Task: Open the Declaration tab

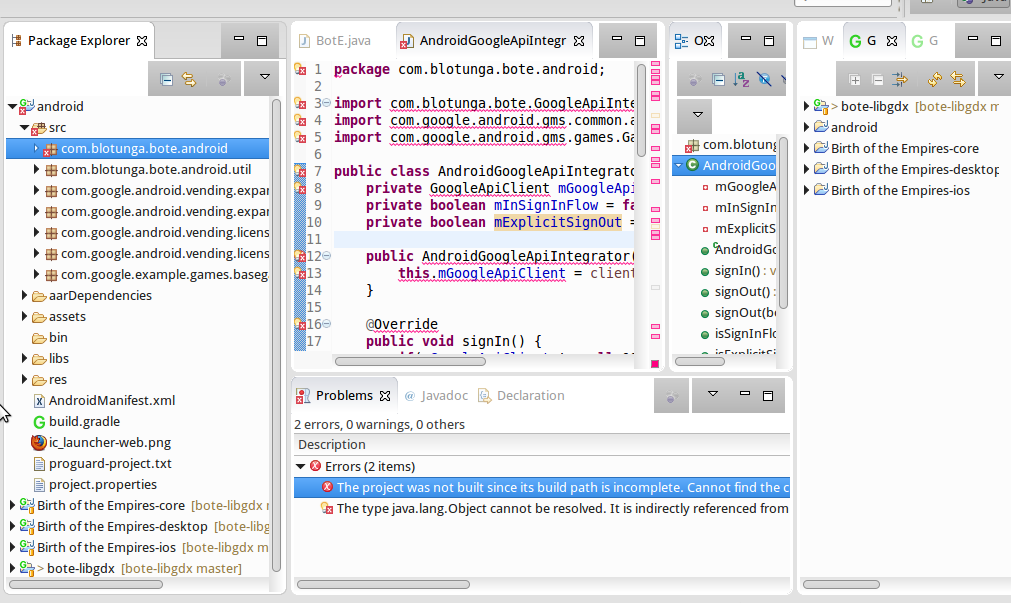Action: (x=522, y=395)
